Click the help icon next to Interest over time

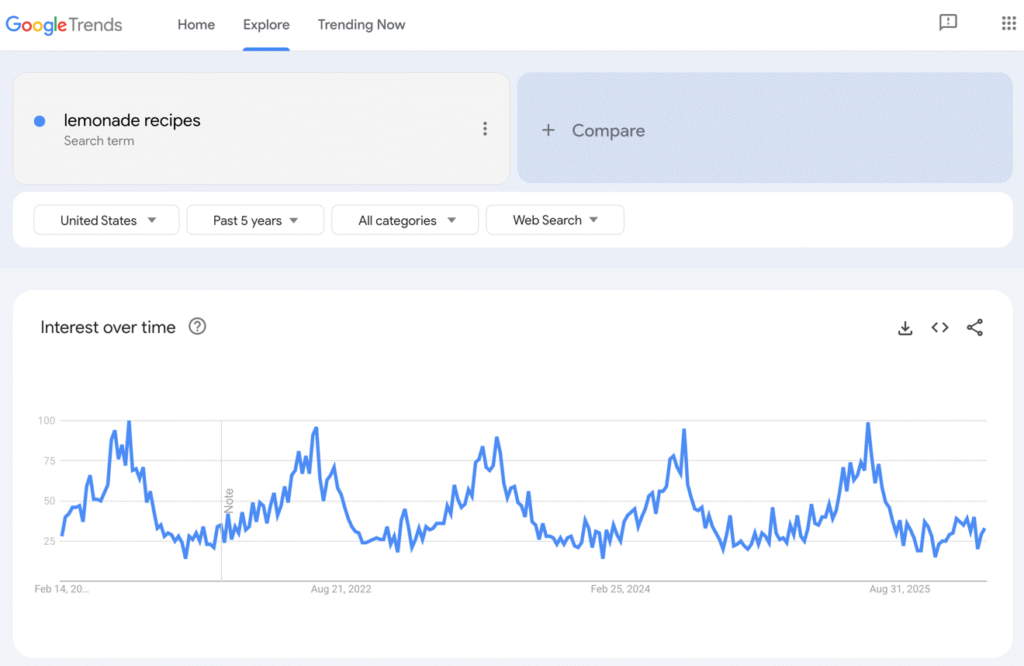pyautogui.click(x=197, y=327)
